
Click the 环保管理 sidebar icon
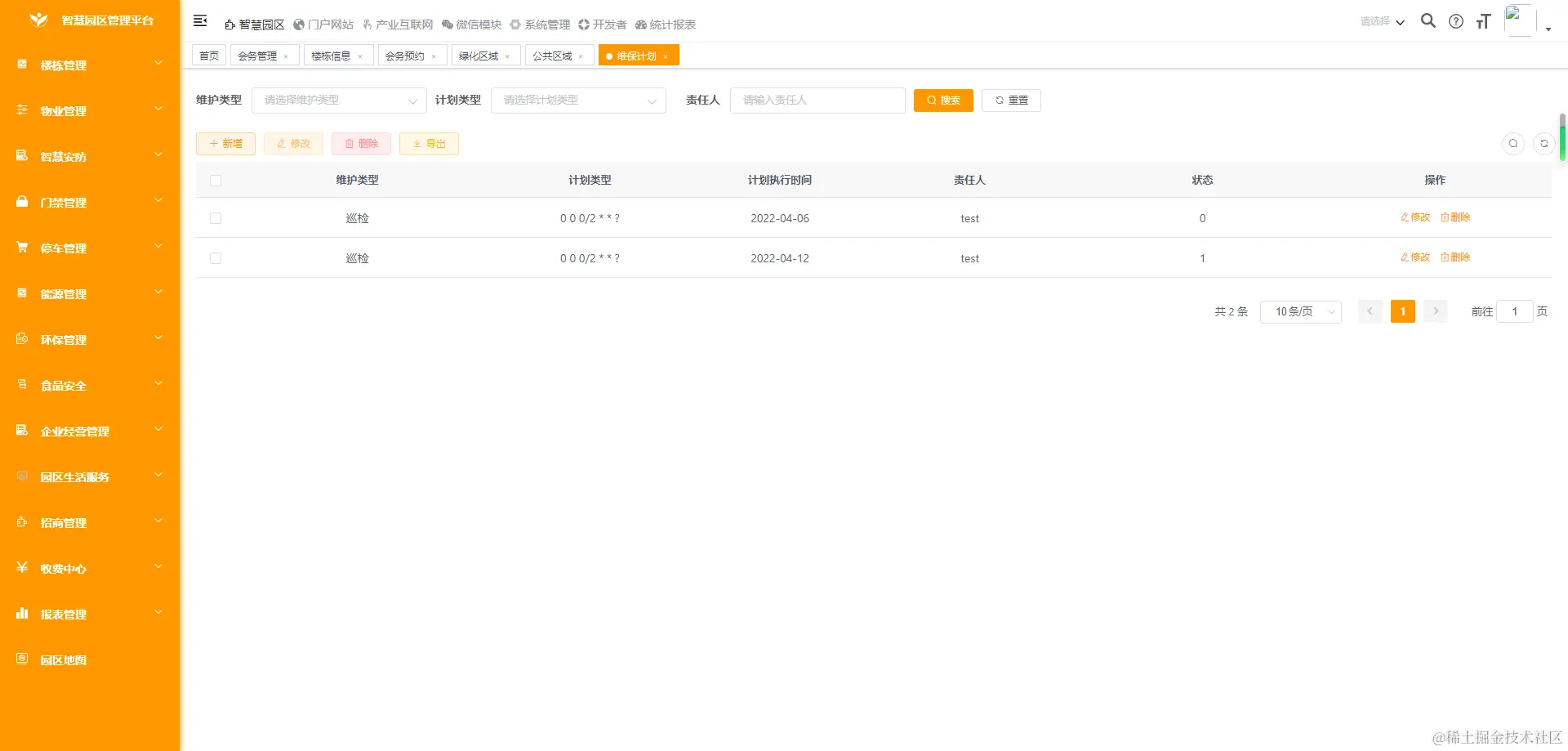coord(22,339)
